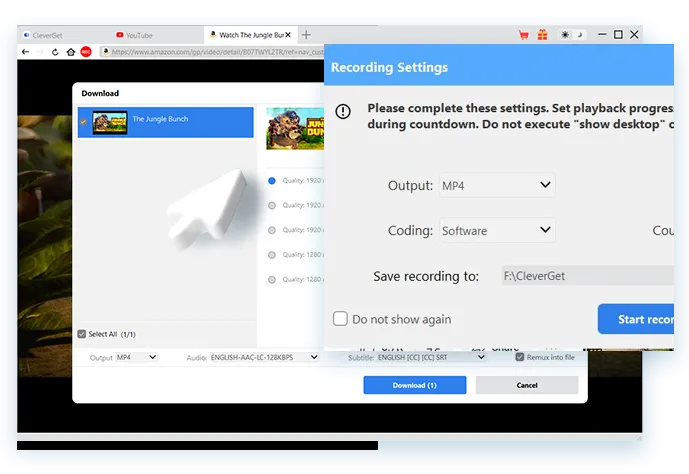The image size is (689, 474).
Task: Switch to dark theme moon icon
Action: [580, 35]
